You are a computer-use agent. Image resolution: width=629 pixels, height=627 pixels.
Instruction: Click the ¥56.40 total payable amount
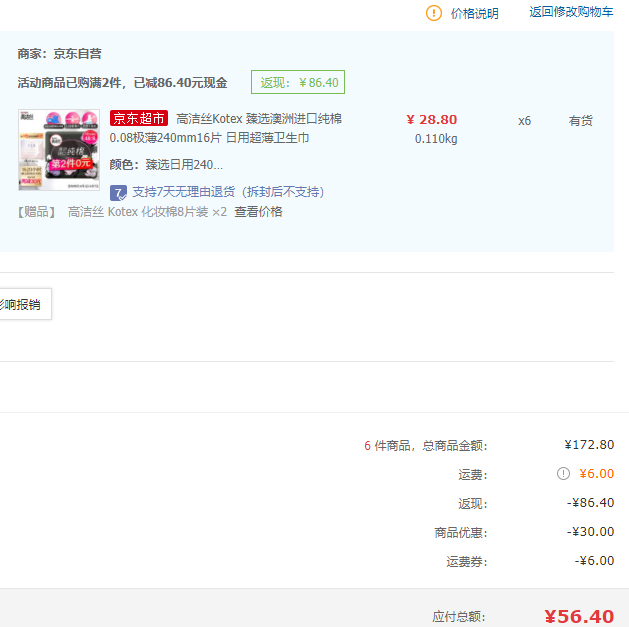click(579, 616)
